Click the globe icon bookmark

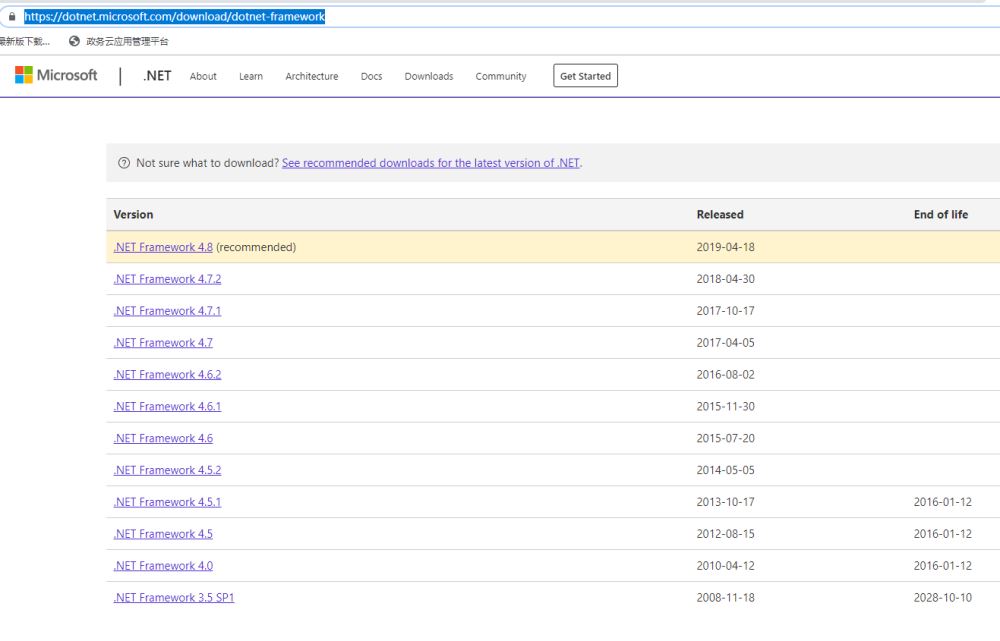(x=74, y=41)
